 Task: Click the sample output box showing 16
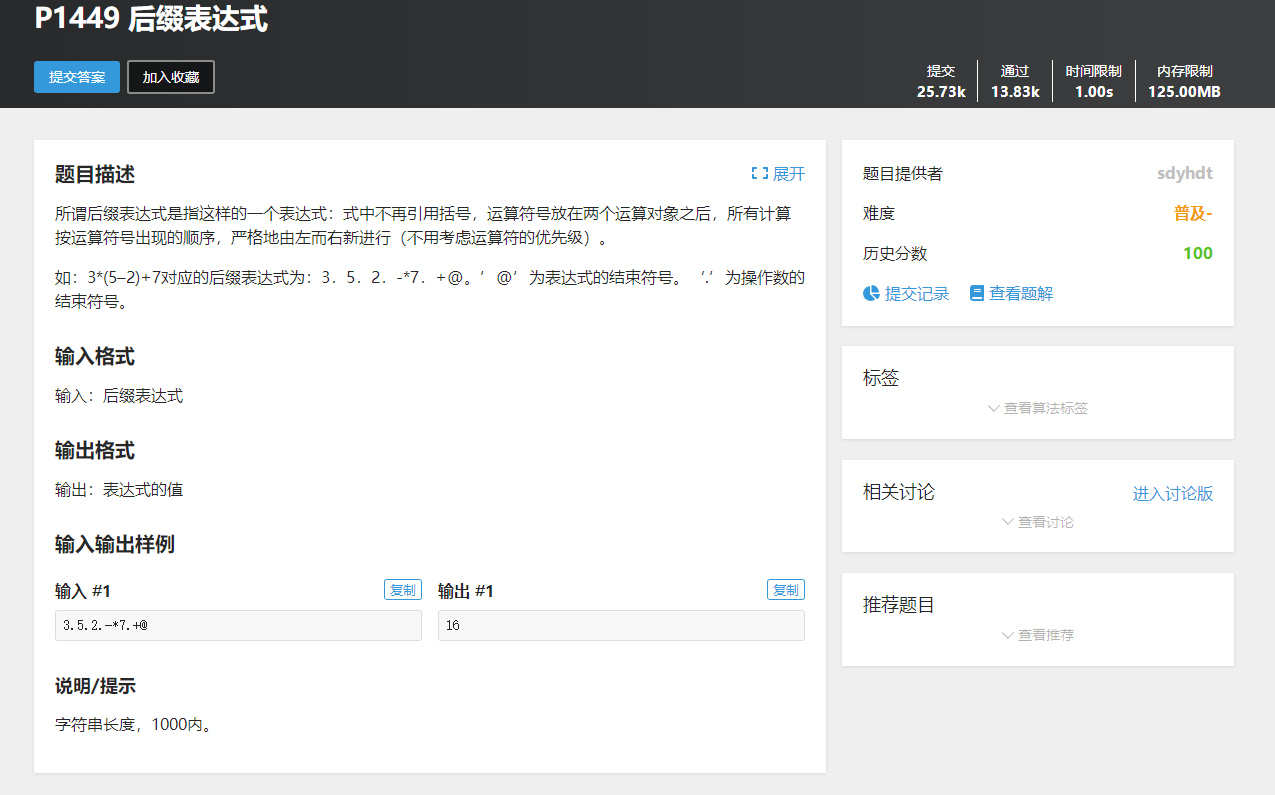(x=621, y=625)
